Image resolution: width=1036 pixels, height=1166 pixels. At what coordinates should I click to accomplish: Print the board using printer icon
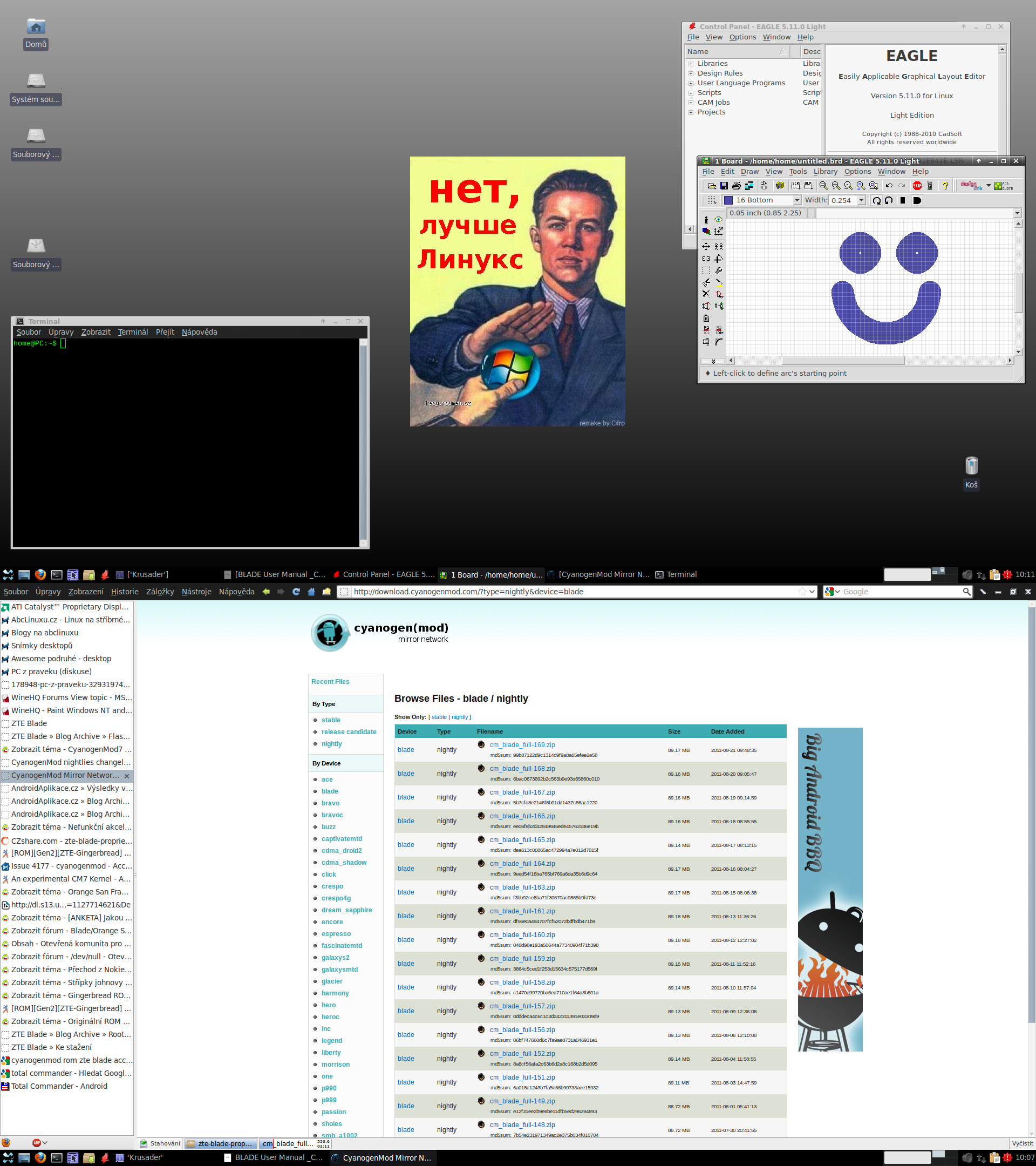737,186
